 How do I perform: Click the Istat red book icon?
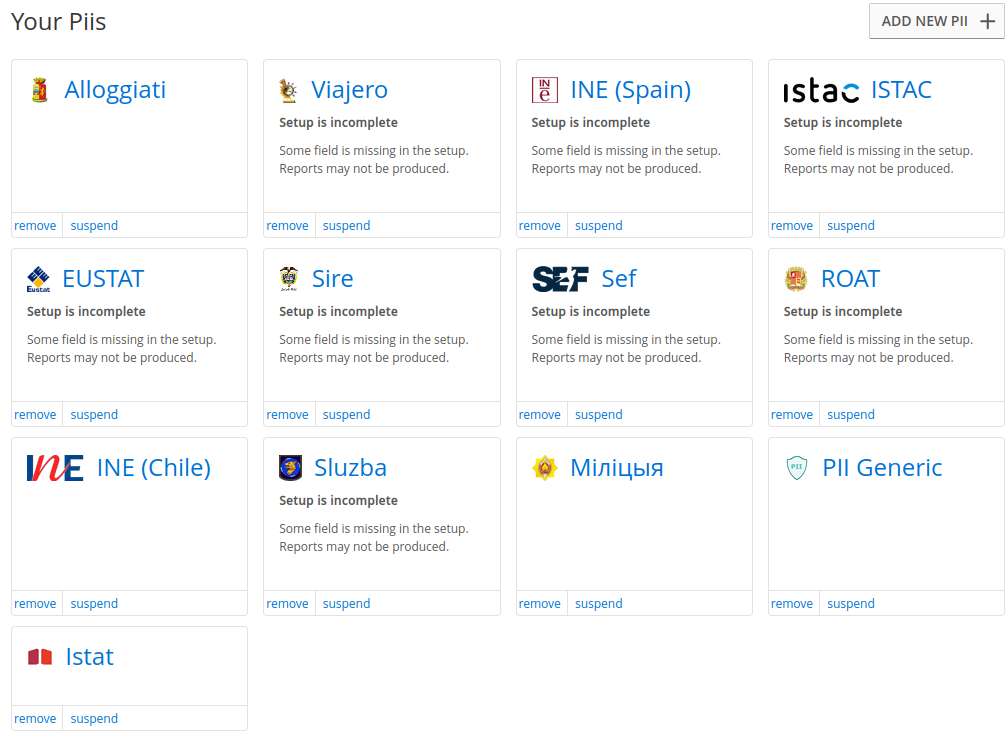click(x=40, y=657)
